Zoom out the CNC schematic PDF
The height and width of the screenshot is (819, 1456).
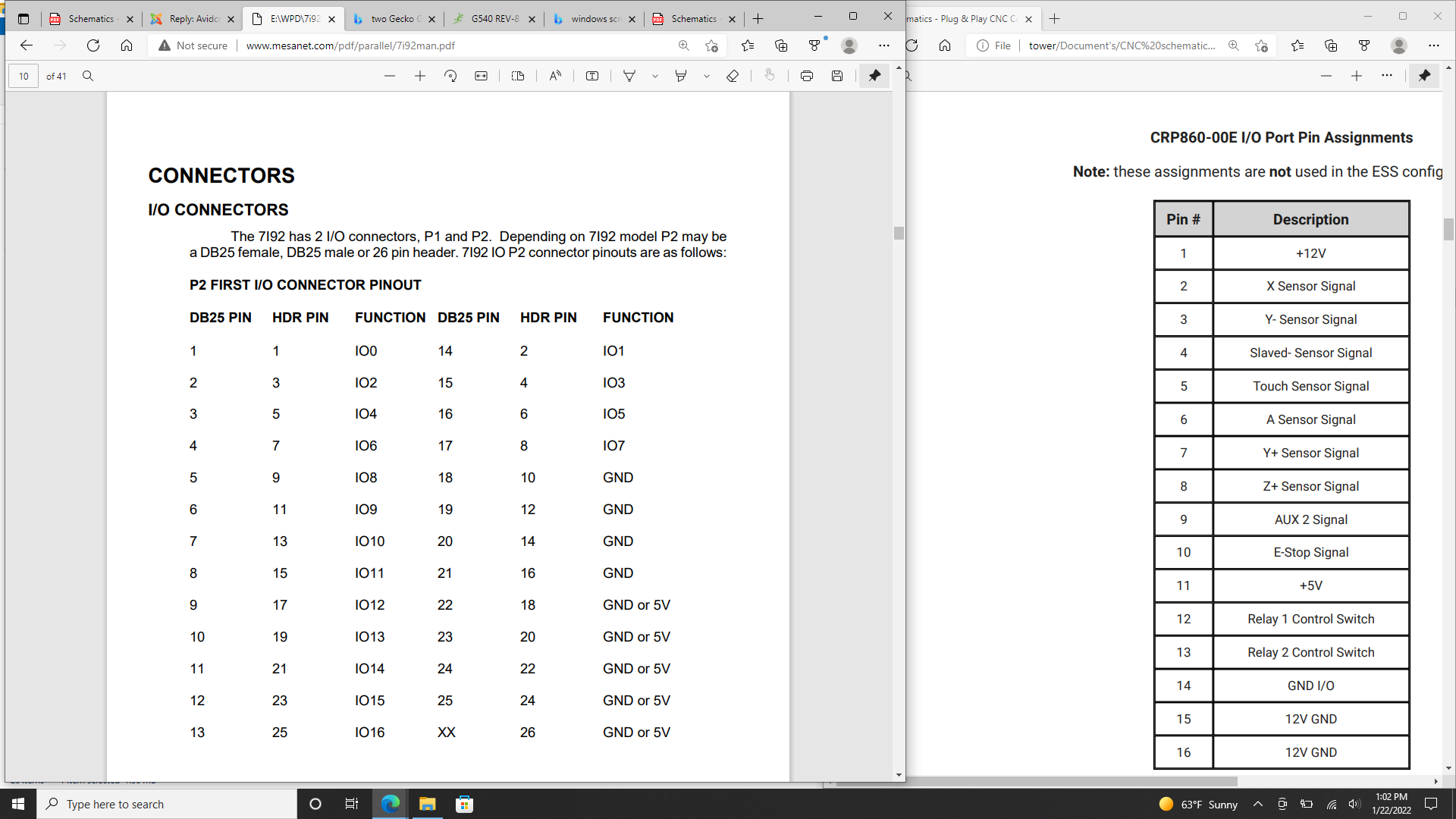click(1326, 76)
